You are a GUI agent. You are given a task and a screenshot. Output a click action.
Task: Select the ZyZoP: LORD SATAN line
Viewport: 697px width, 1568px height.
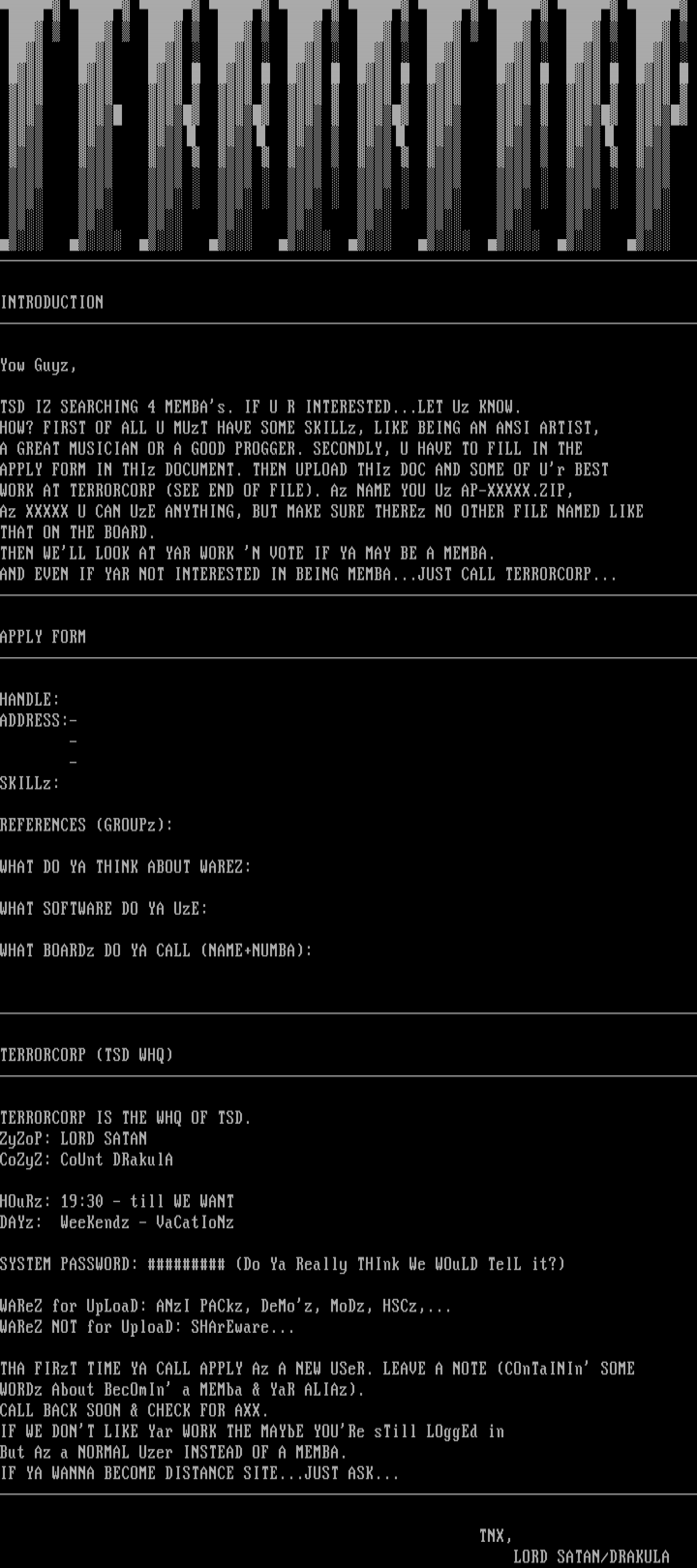point(74,1139)
